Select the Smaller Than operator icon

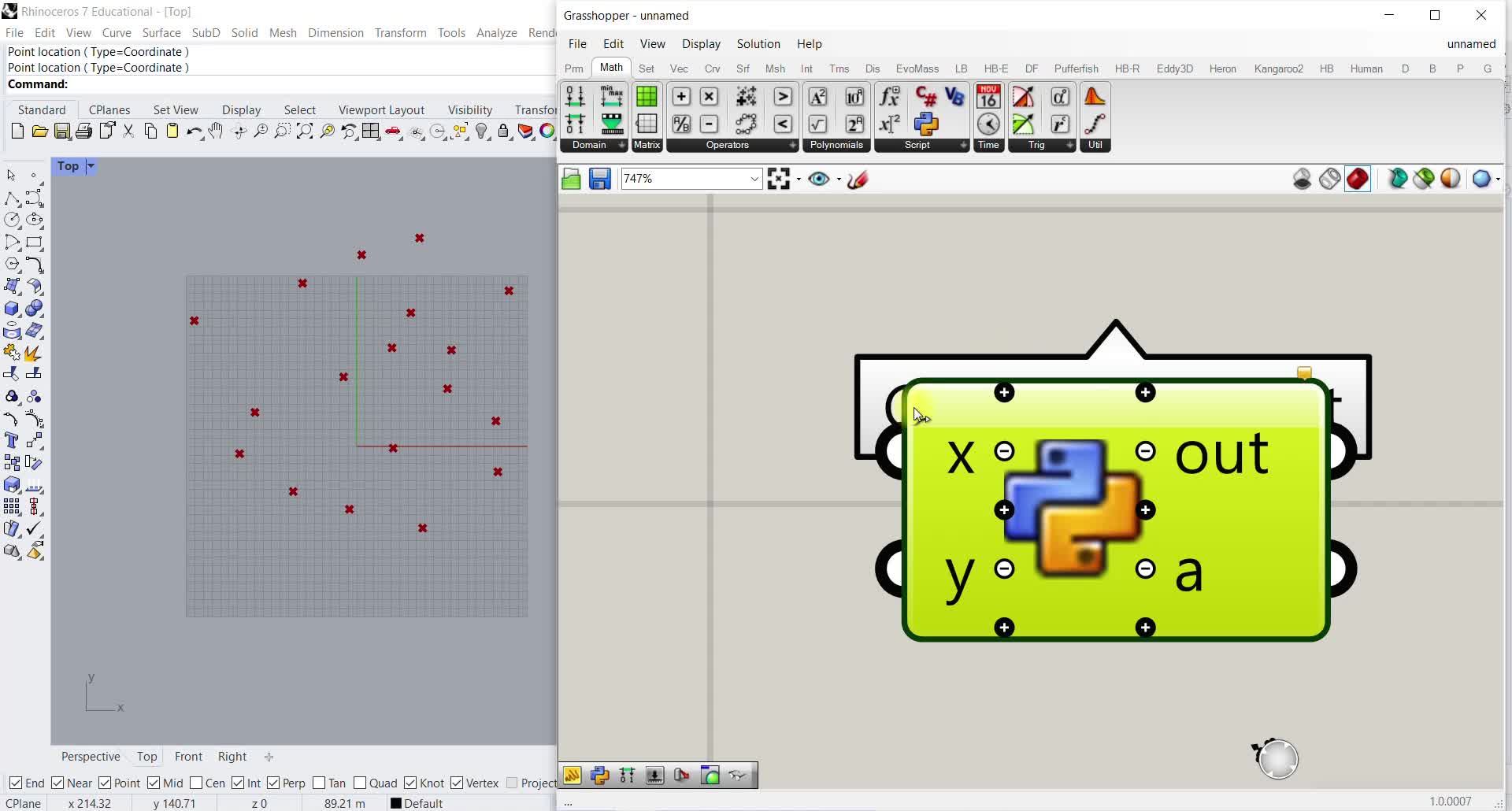click(x=783, y=124)
